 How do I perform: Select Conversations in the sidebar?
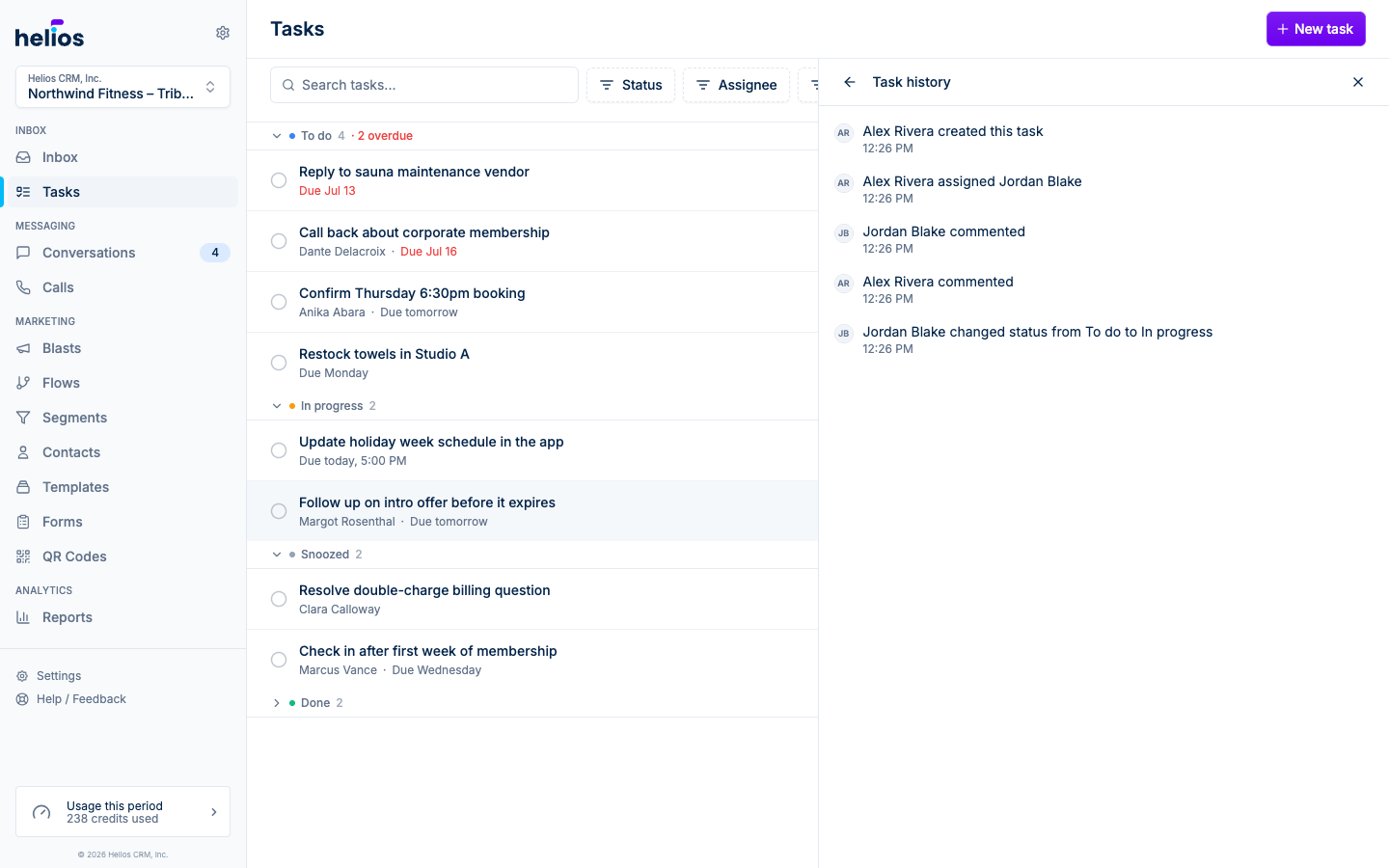121,253
